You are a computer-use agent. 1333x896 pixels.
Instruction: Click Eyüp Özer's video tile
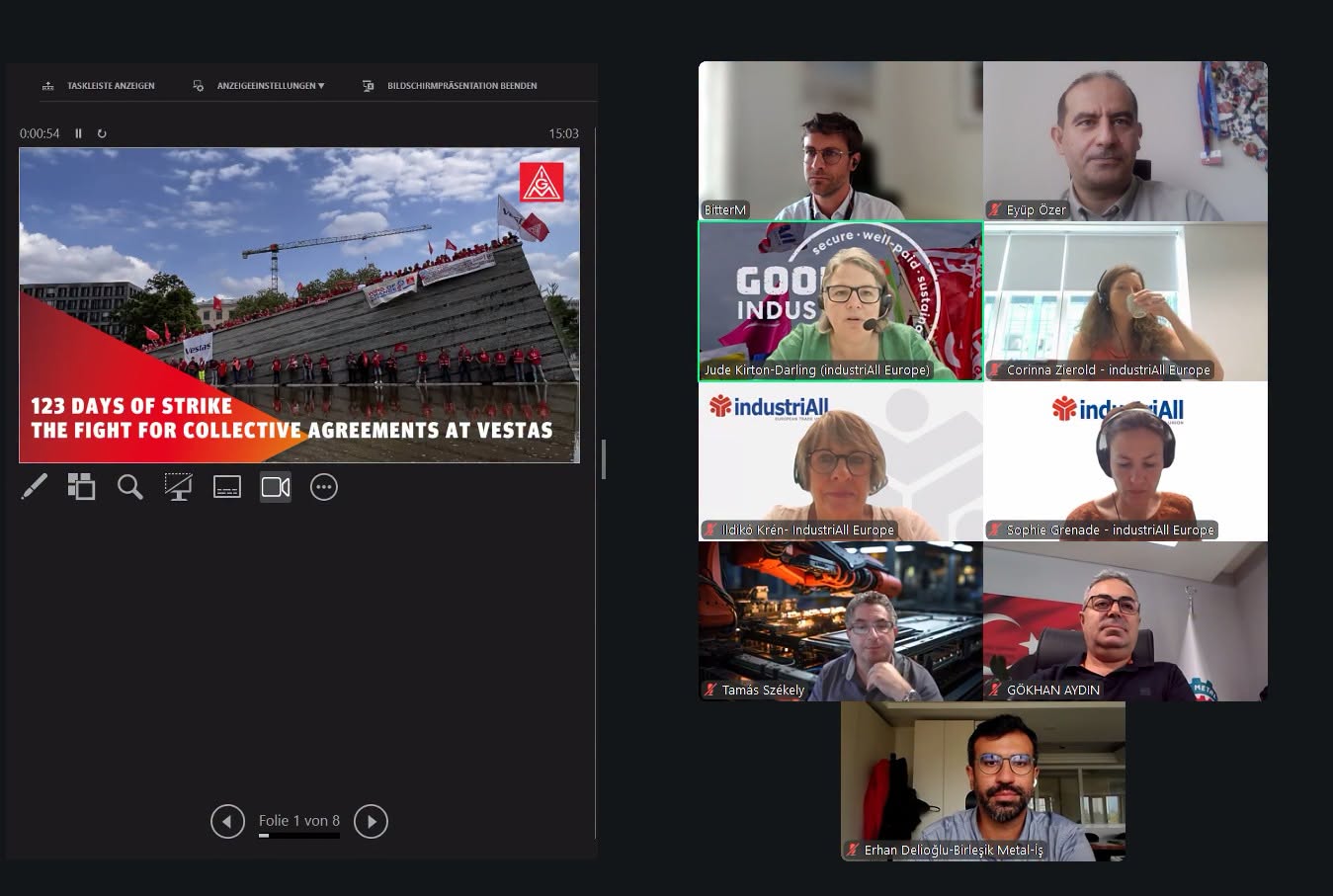pos(1125,141)
